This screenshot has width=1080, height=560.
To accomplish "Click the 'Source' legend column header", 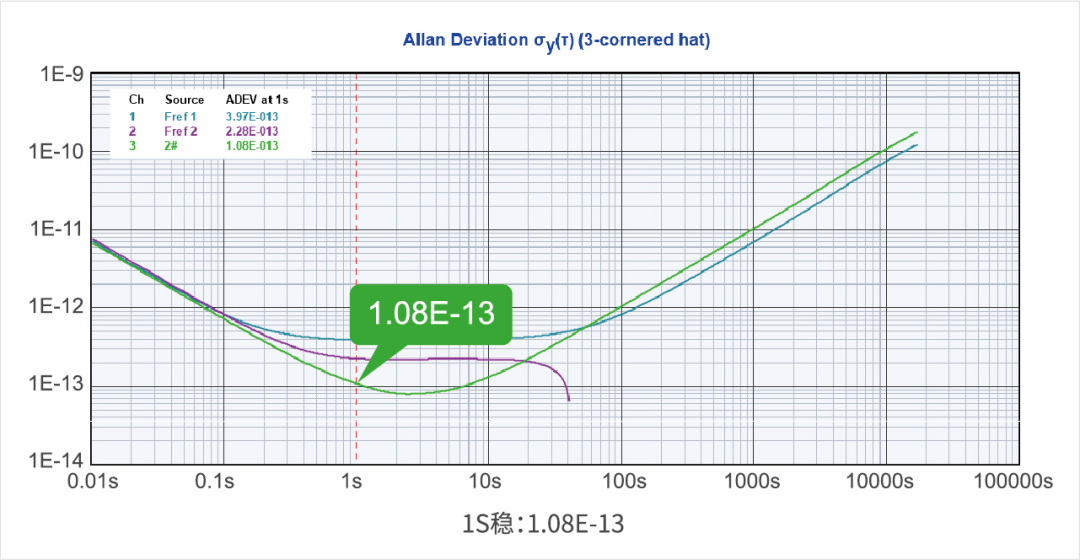I will pyautogui.click(x=184, y=100).
